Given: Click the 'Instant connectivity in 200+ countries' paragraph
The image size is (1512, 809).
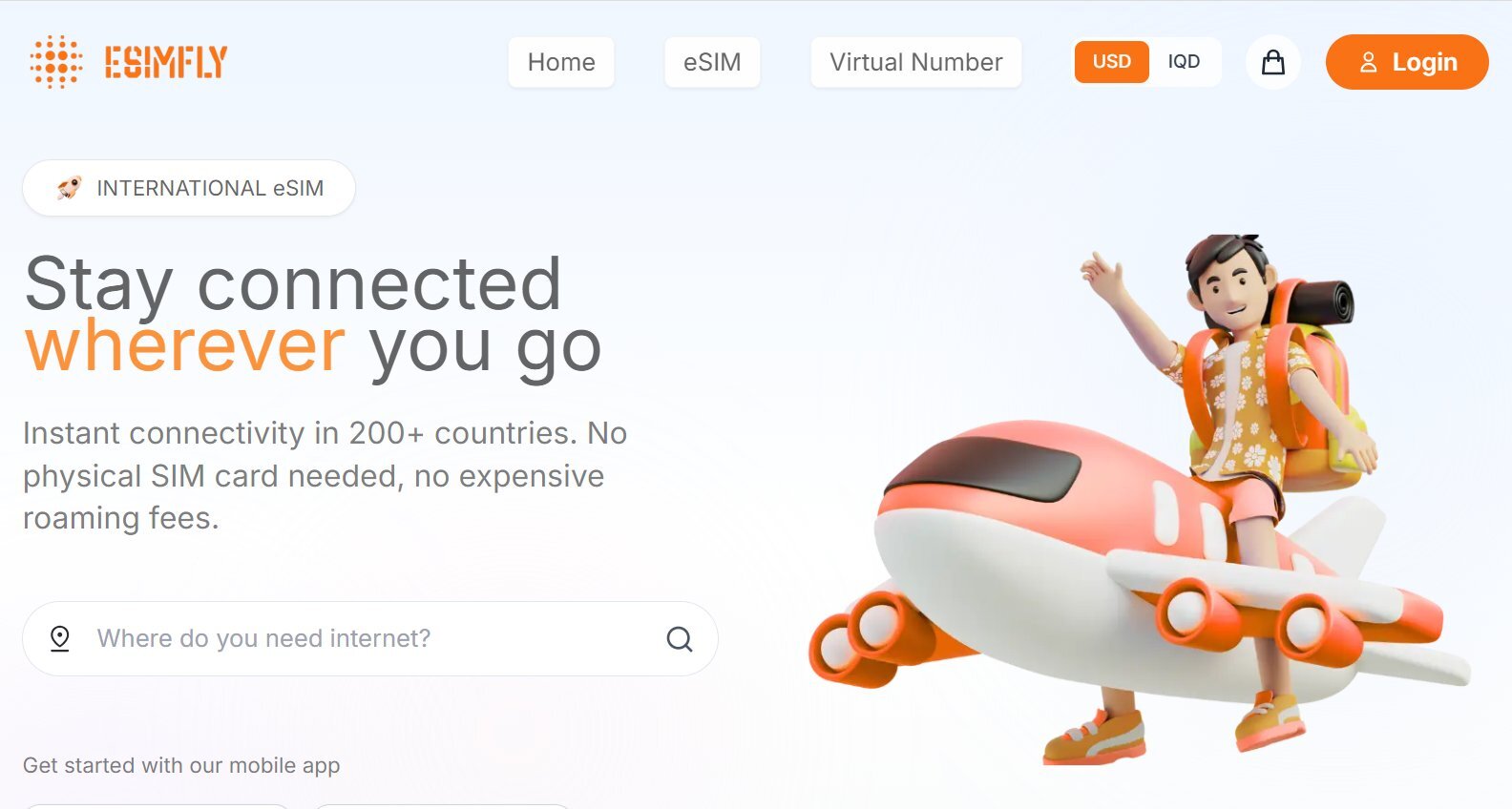Looking at the screenshot, I should pos(325,475).
